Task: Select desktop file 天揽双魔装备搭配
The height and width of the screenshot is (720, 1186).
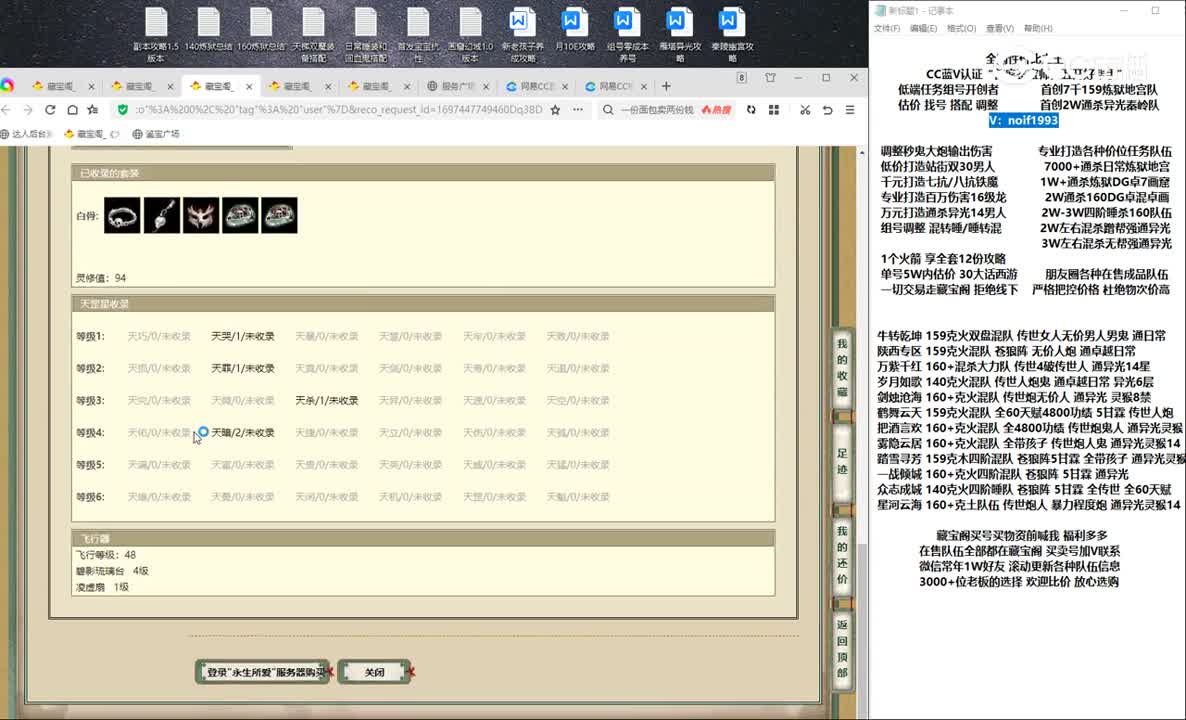Action: coord(313,35)
